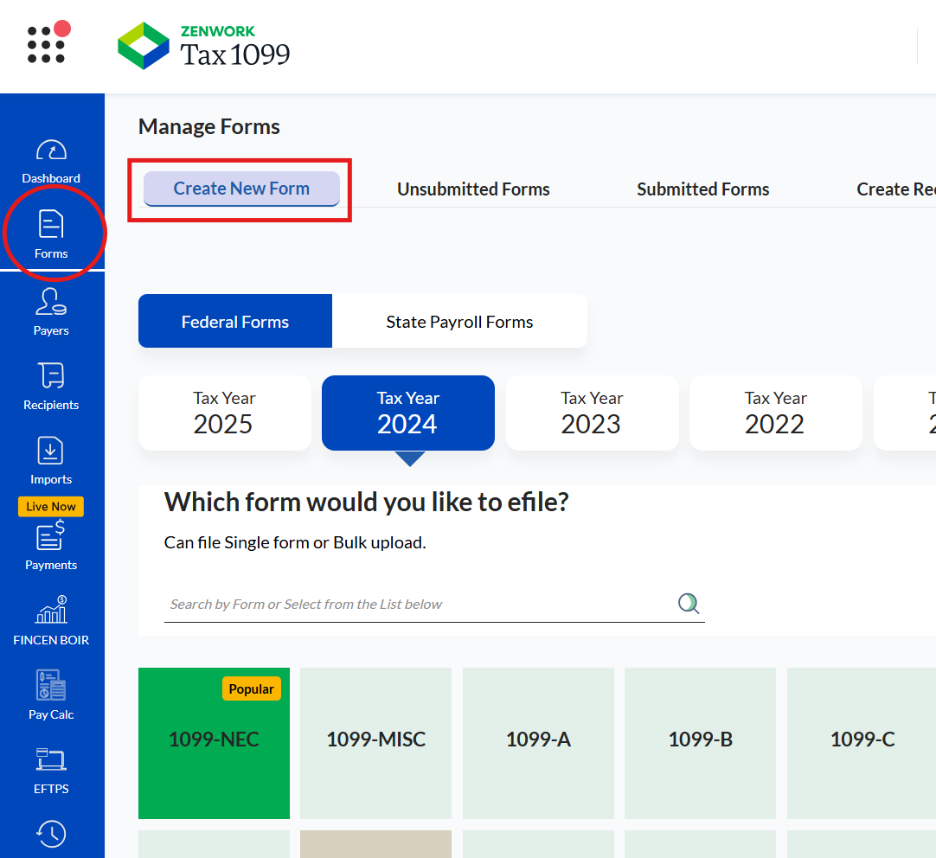Switch to State Payroll Forms
Image resolution: width=936 pixels, height=858 pixels.
point(459,321)
